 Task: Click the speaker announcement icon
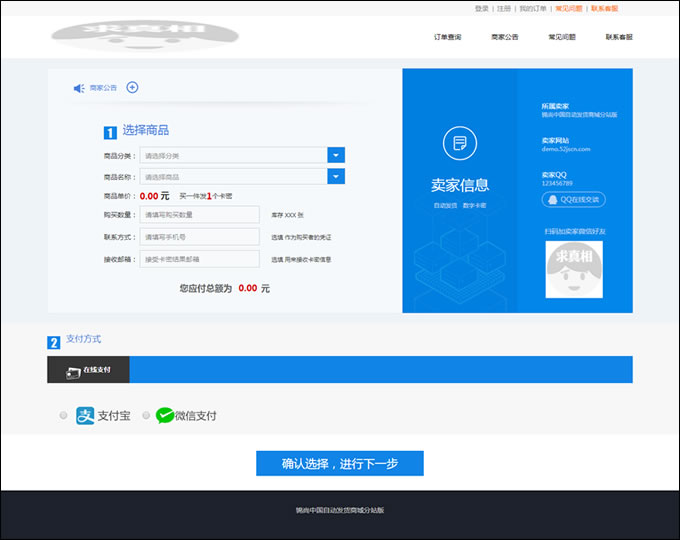pyautogui.click(x=79, y=88)
